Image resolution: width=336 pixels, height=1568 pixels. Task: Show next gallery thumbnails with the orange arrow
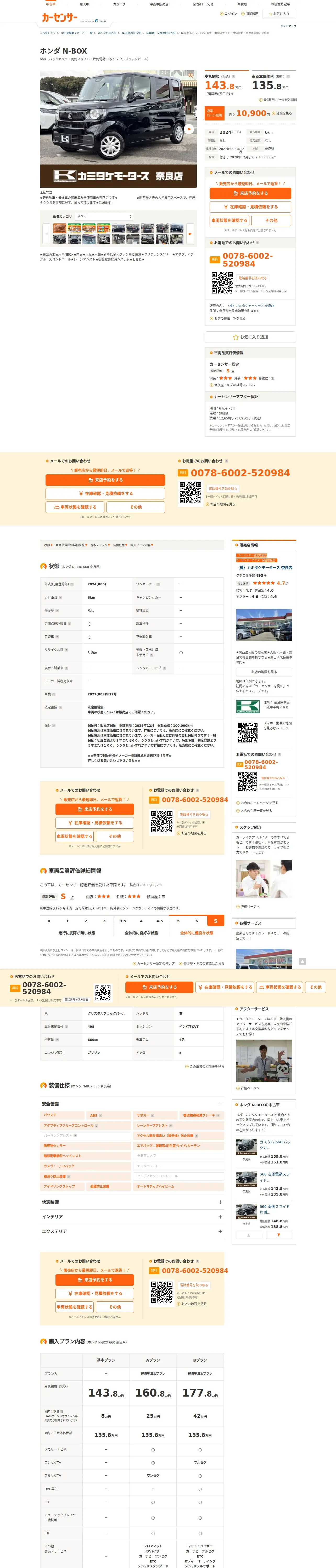point(190,234)
